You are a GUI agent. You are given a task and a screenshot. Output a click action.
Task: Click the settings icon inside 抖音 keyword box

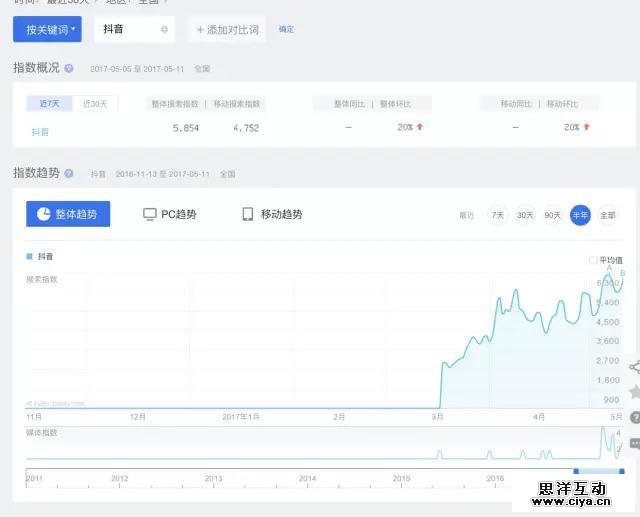(x=164, y=30)
